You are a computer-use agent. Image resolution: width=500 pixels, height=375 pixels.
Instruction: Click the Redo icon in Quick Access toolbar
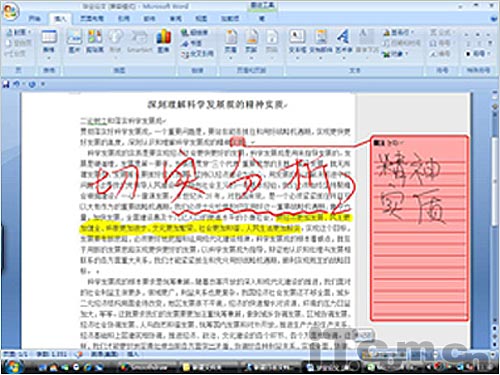click(x=32, y=84)
